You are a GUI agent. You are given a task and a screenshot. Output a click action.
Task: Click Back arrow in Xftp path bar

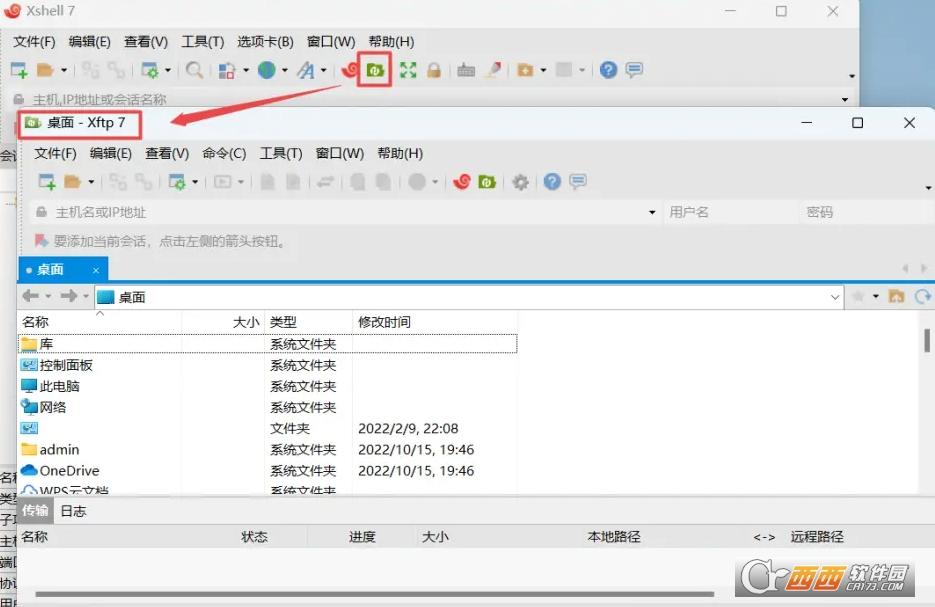tap(30, 296)
